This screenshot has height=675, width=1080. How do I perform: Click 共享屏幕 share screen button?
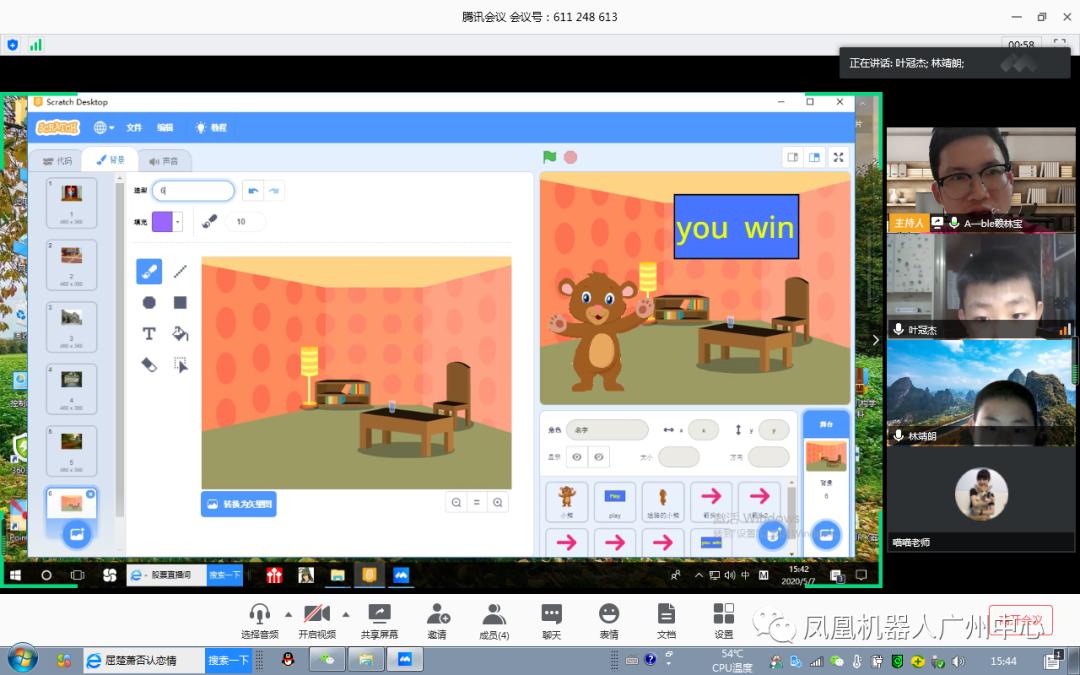tap(380, 621)
